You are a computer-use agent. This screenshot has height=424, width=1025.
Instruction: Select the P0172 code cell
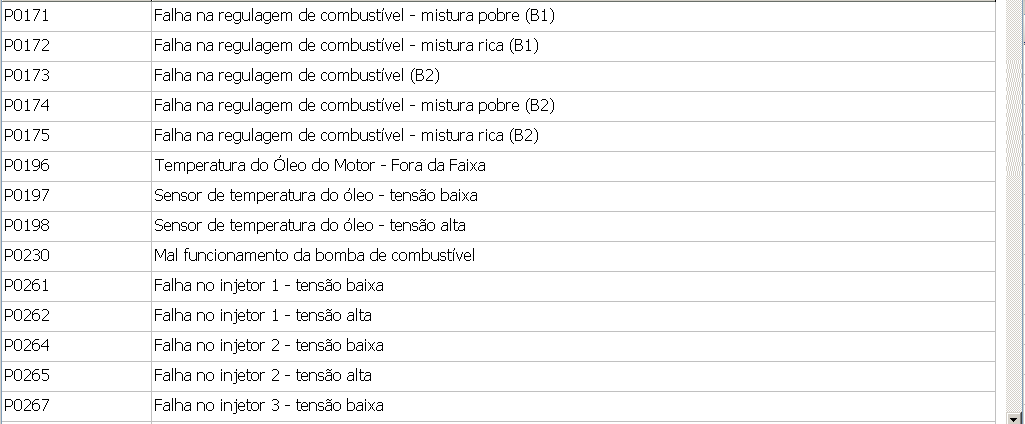(27, 46)
